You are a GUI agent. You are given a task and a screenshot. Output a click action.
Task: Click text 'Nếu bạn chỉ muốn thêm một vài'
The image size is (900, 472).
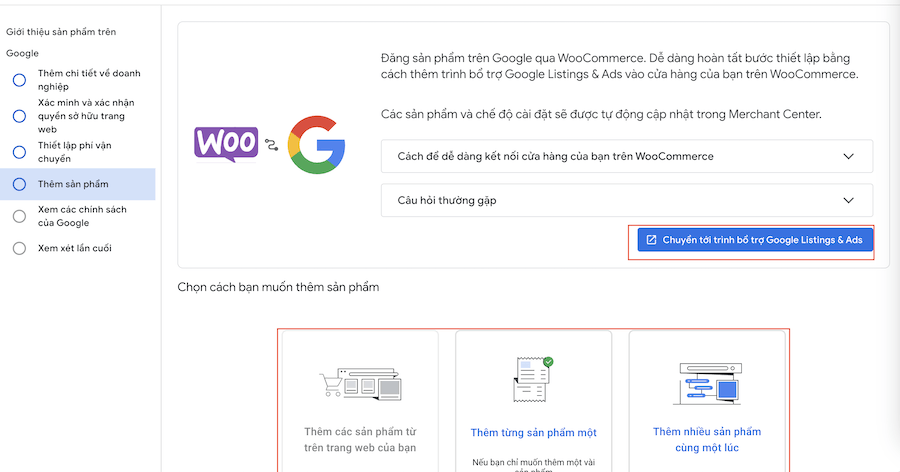pos(533,462)
